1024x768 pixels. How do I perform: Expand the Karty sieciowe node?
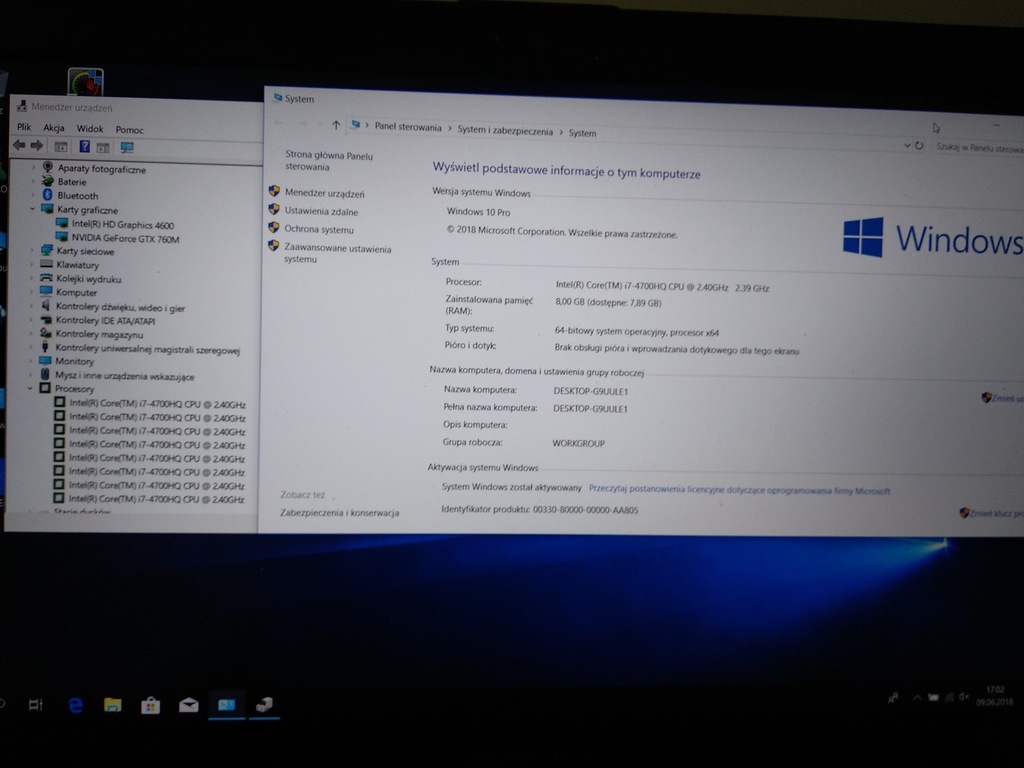[32, 250]
